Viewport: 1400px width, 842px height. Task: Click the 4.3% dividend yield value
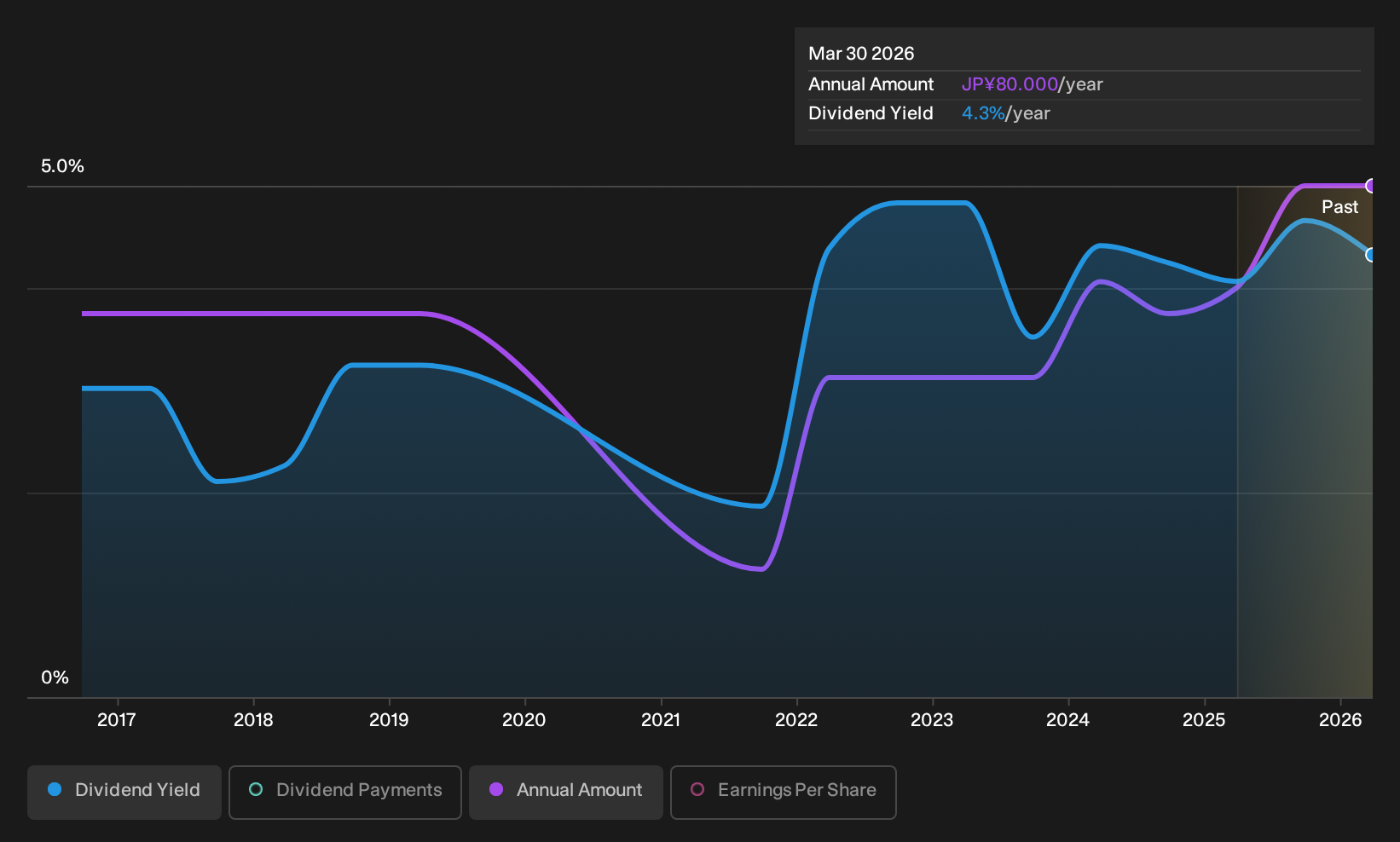point(983,113)
